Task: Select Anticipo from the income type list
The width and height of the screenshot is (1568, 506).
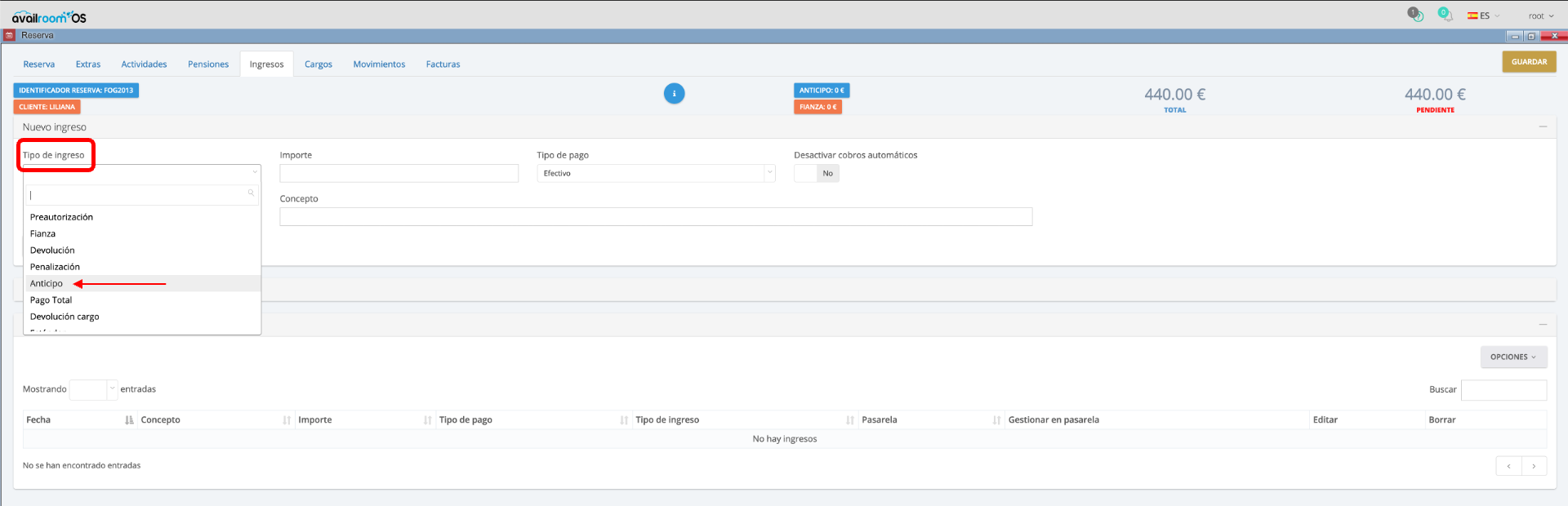Action: 47,283
